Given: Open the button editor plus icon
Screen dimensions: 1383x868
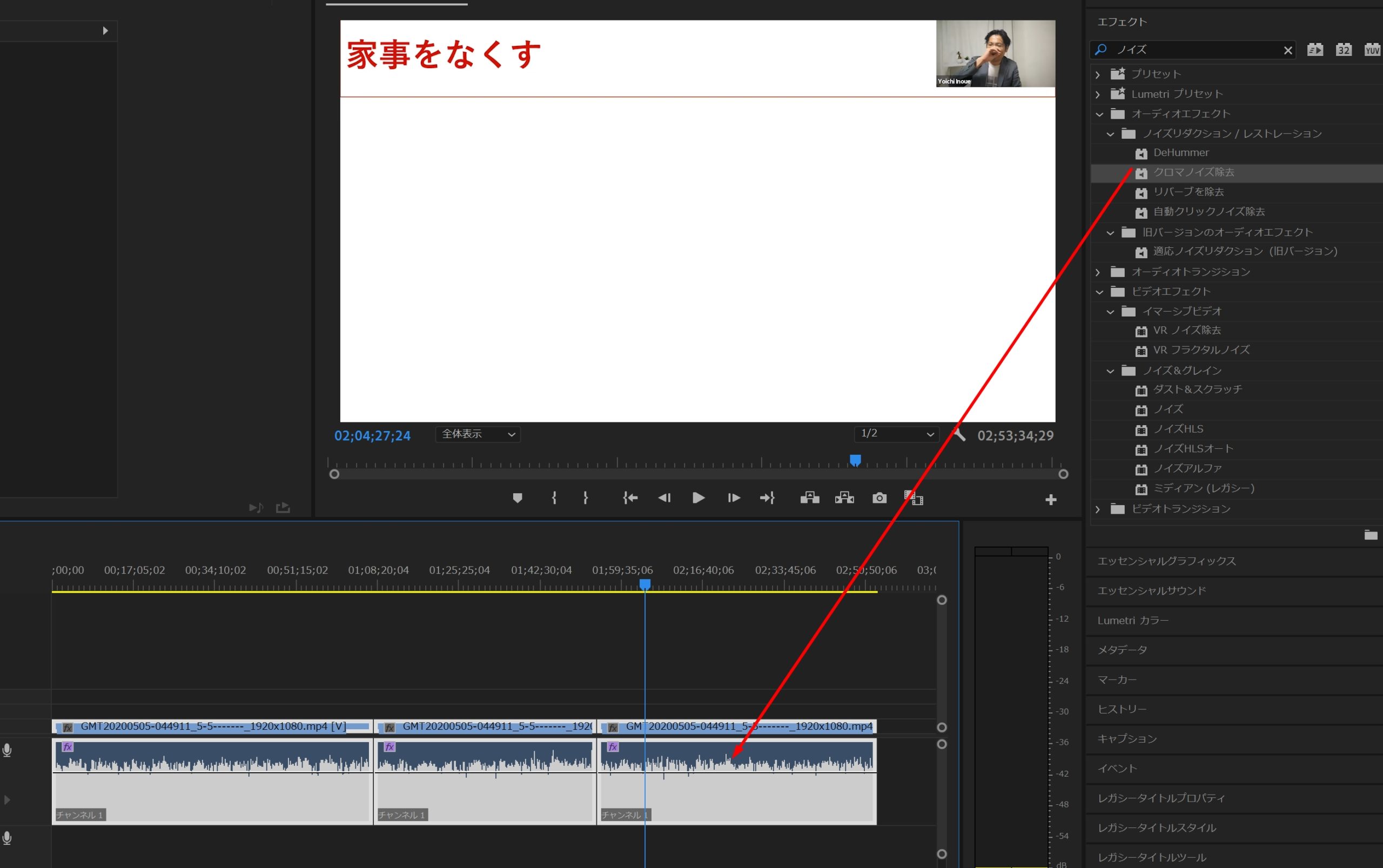Looking at the screenshot, I should pyautogui.click(x=1051, y=500).
